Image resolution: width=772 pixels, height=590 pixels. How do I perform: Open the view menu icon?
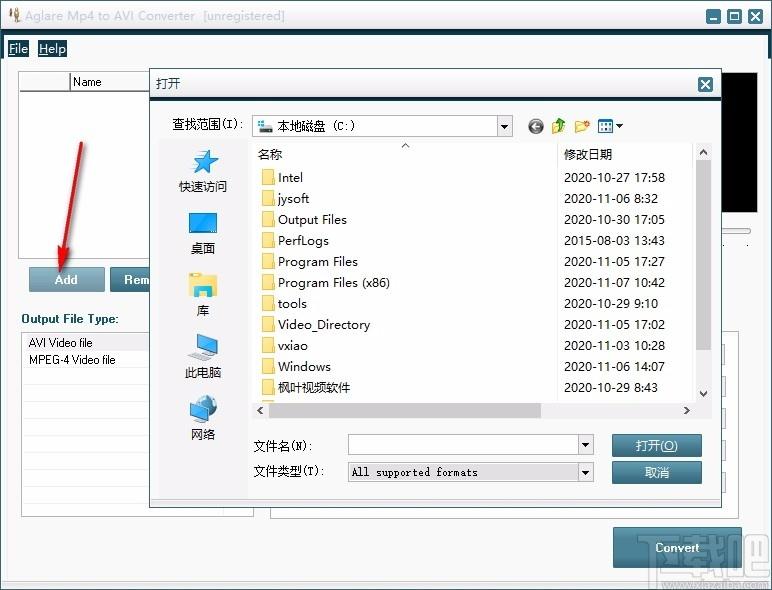[x=610, y=126]
